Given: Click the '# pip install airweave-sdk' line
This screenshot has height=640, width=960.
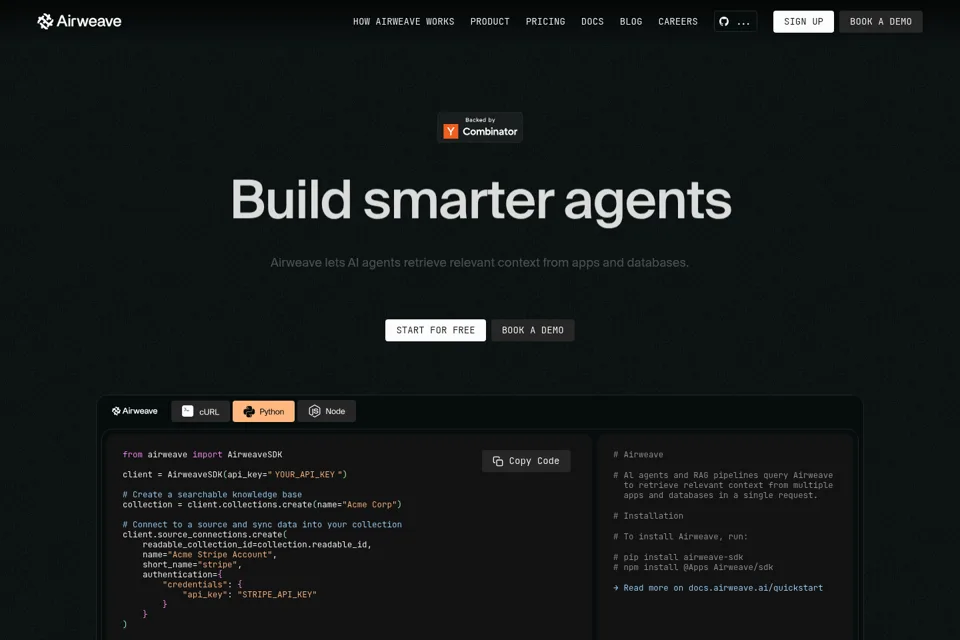Looking at the screenshot, I should pyautogui.click(x=678, y=557).
